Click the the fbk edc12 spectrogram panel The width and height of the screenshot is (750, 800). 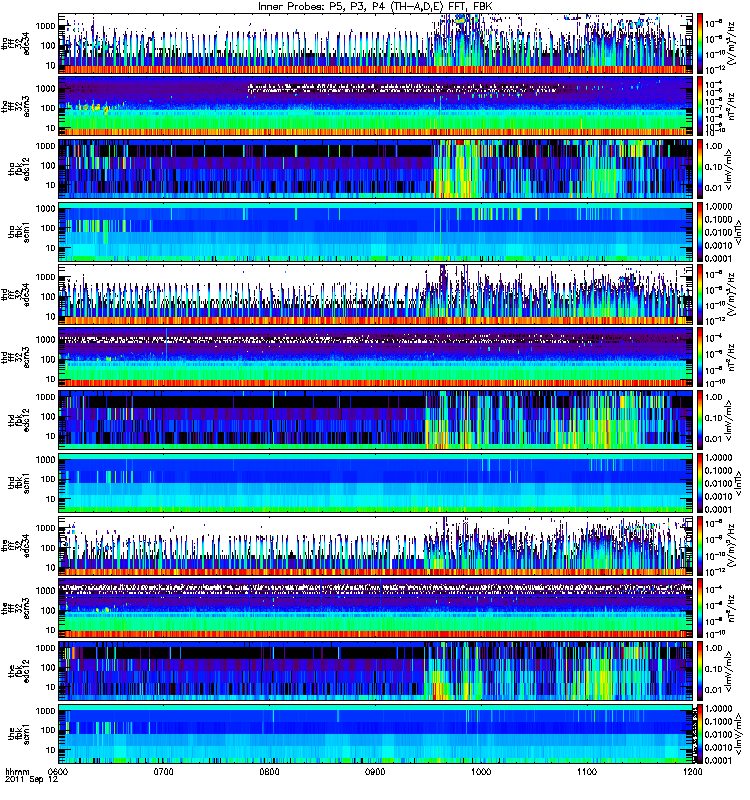376,671
